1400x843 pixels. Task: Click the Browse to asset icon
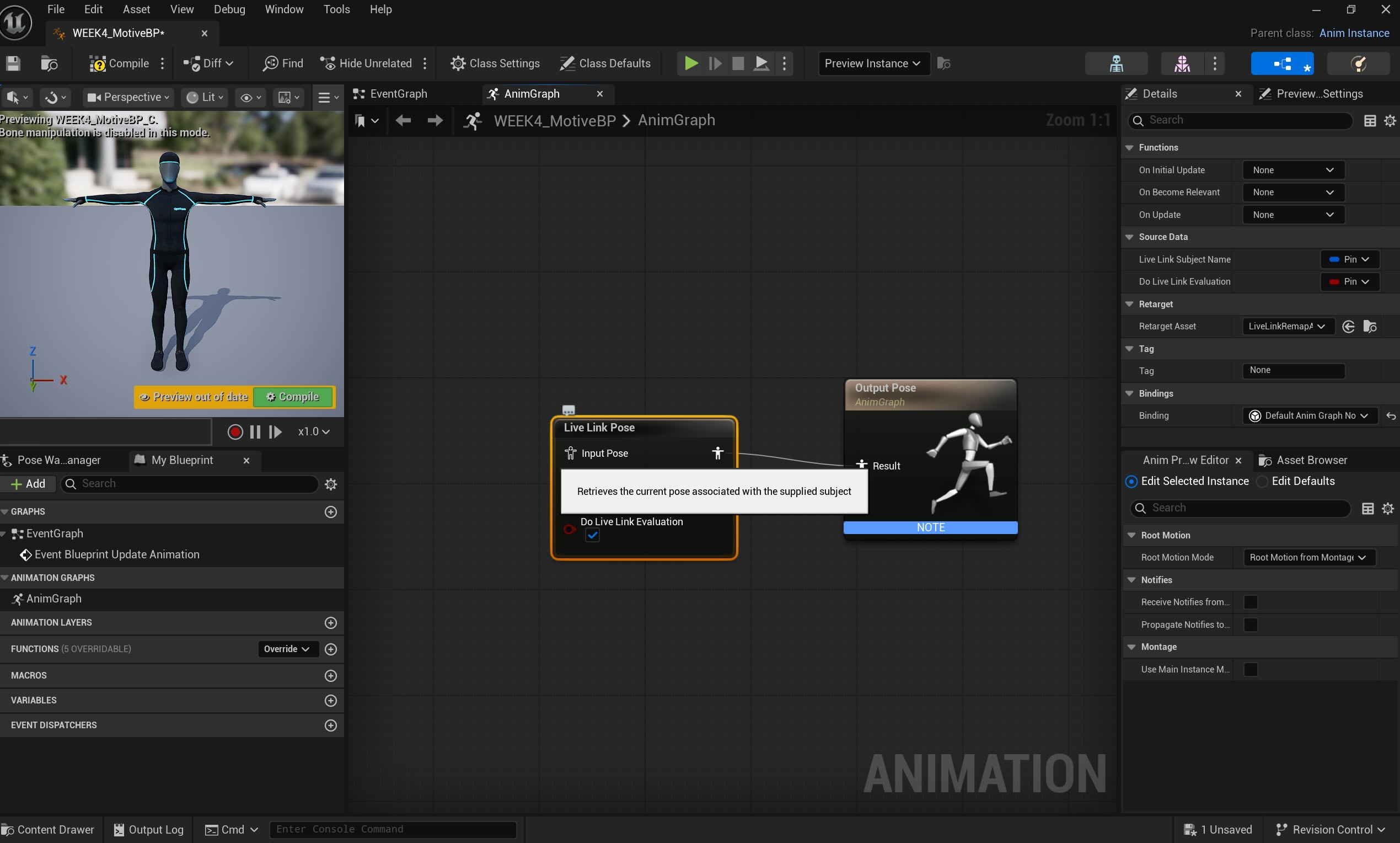click(x=50, y=63)
